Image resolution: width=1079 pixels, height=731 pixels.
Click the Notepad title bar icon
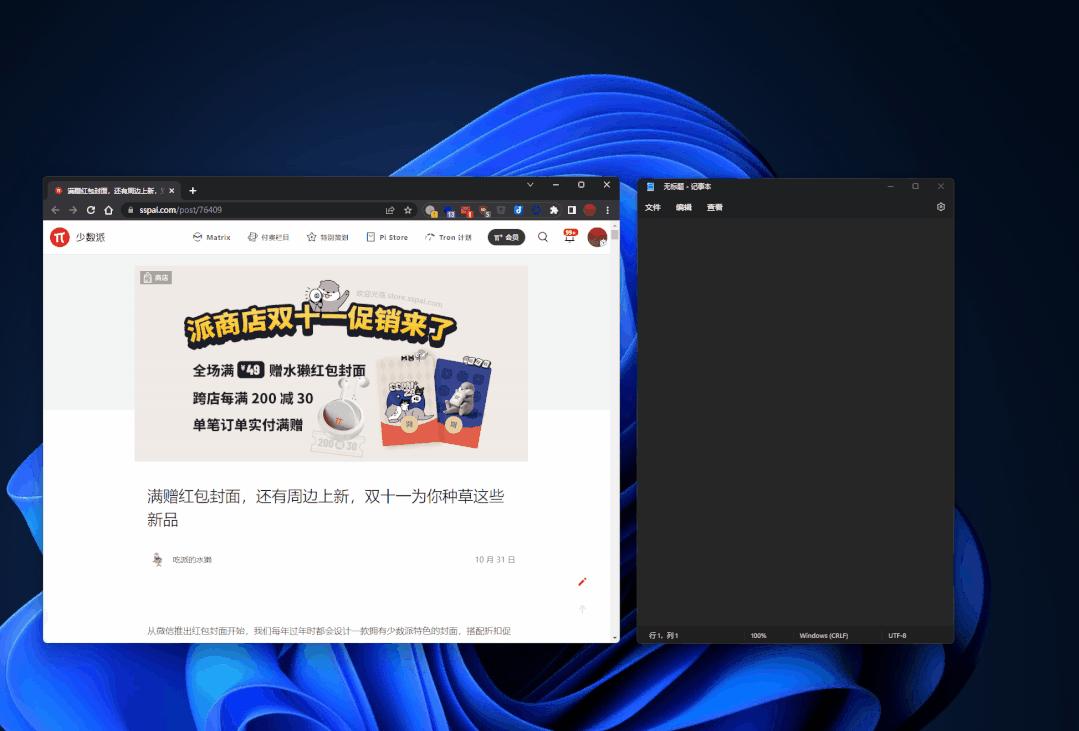click(x=650, y=187)
